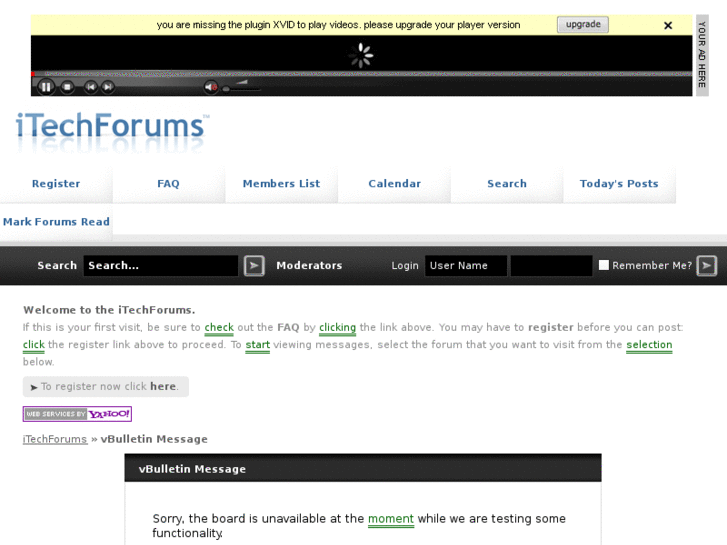Screen dimensions: 727x545
Task: Stop the video playback
Action: [x=67, y=87]
